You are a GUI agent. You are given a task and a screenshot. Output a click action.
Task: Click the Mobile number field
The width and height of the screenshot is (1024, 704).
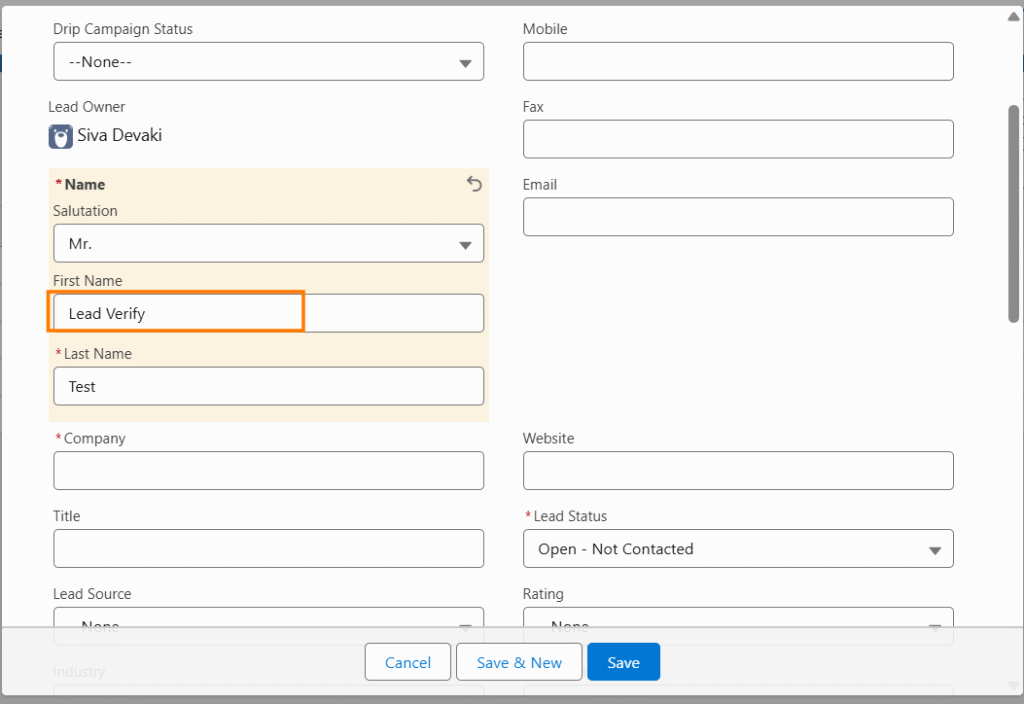click(738, 62)
